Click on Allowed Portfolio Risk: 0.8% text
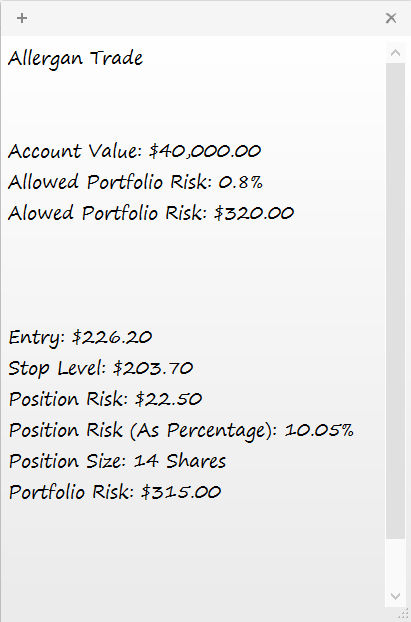 [x=135, y=182]
